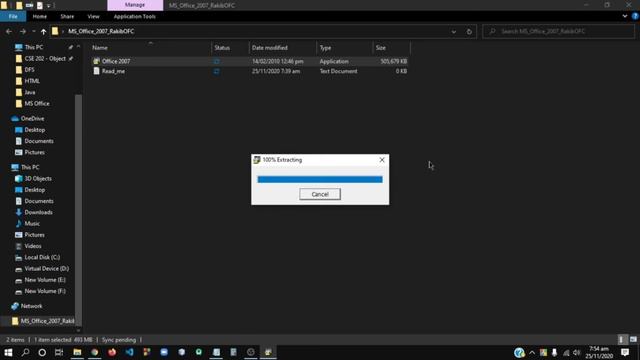
Task: Open the volume control tray icon
Action: 576,353
